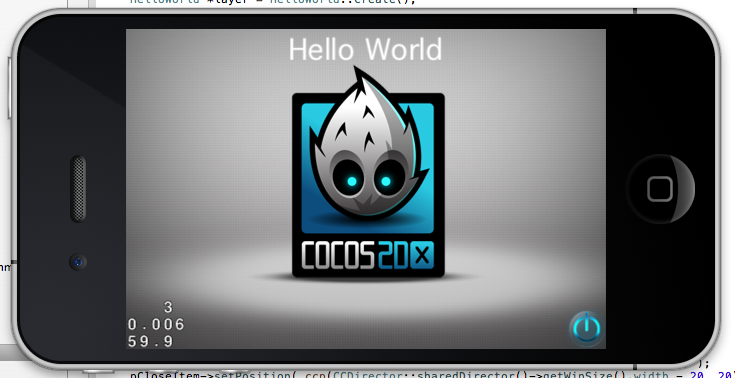Click the creature's right glowing eye
This screenshot has height=378, width=735.
pos(386,181)
